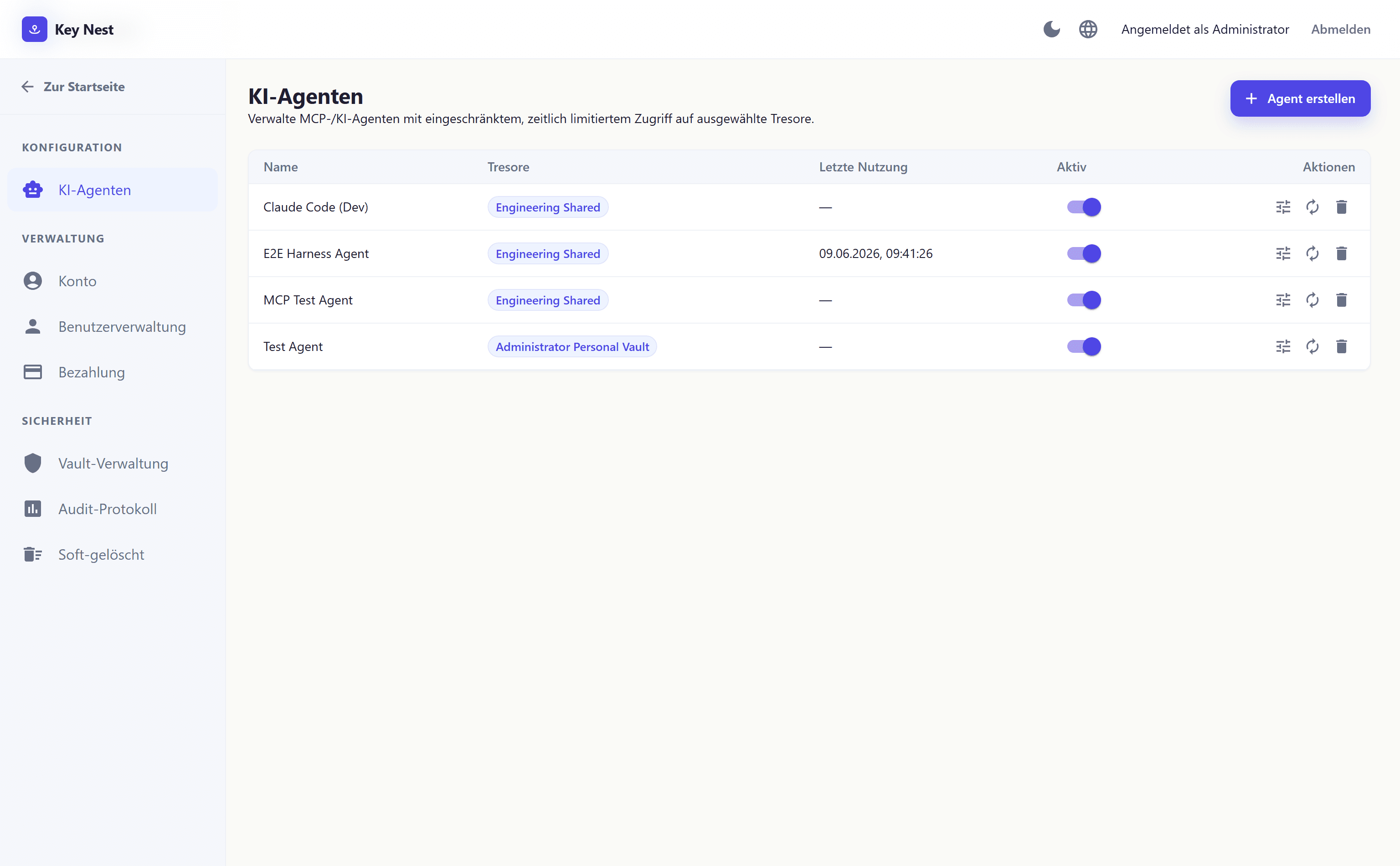Regenerate token for E2E Harness Agent

(x=1312, y=253)
